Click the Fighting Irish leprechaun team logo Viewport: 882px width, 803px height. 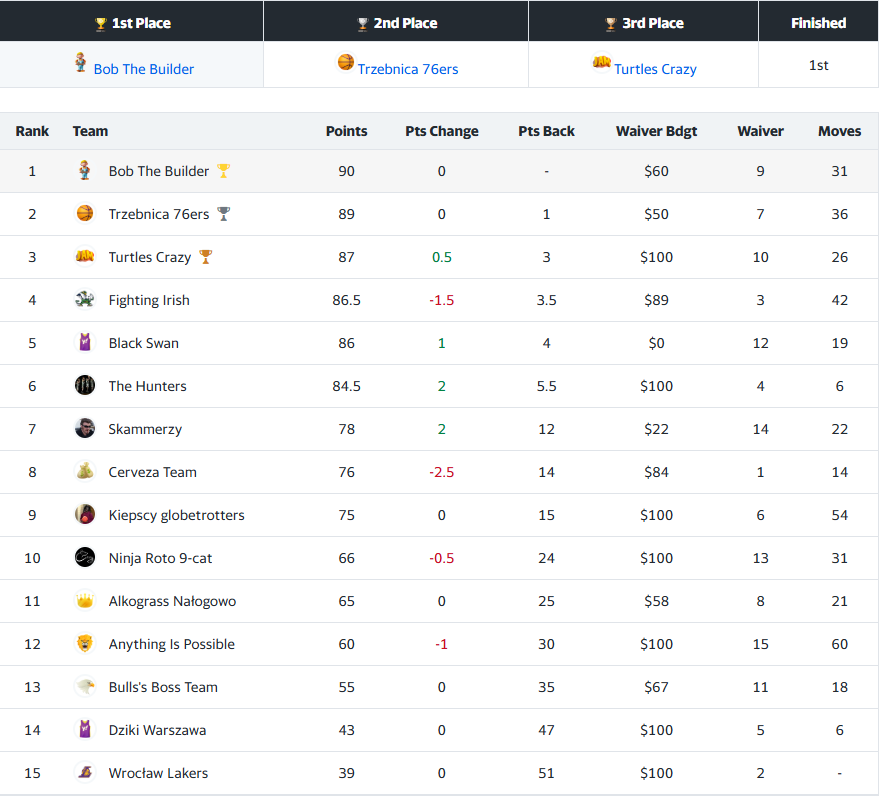84,300
